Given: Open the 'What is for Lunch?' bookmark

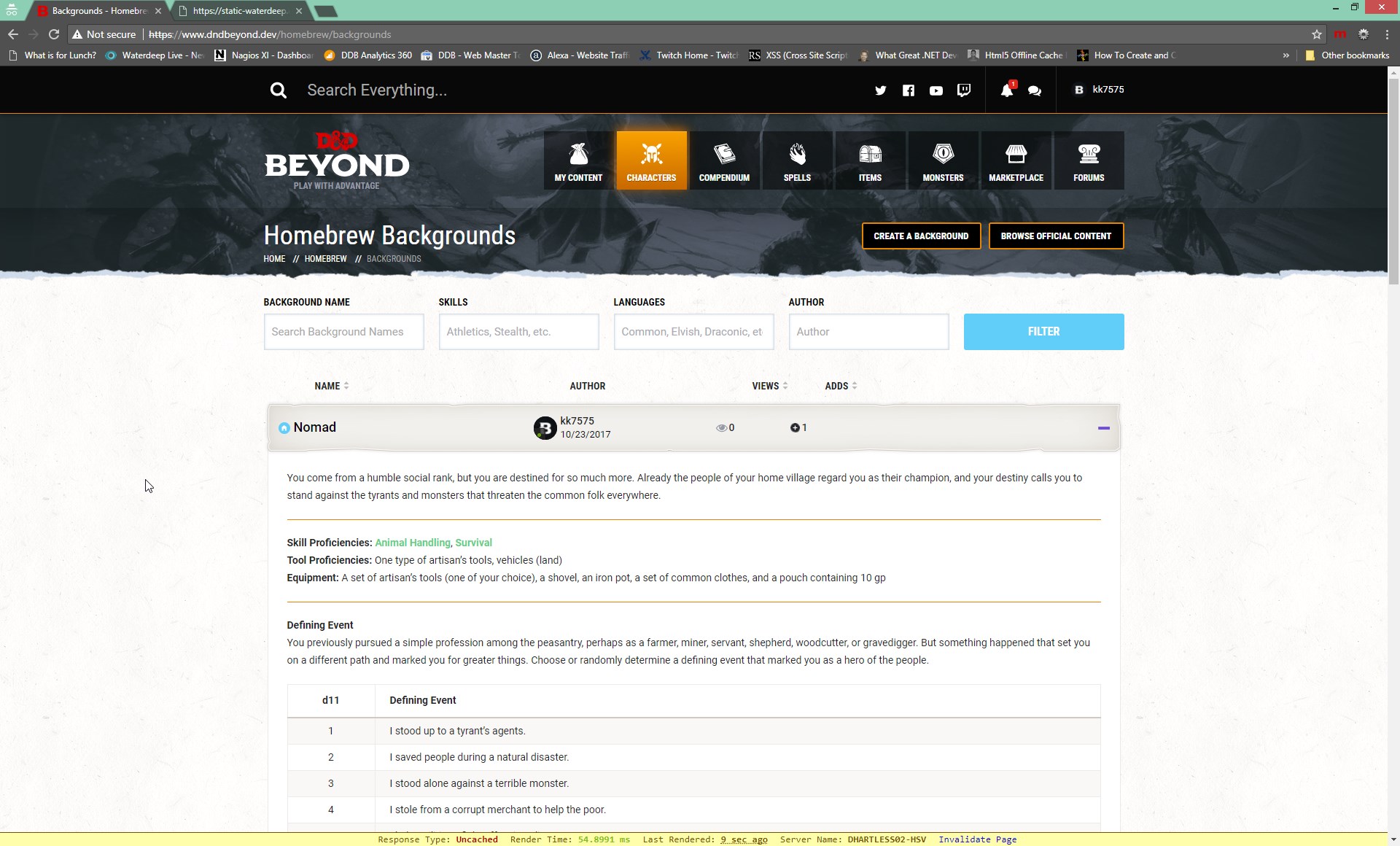Looking at the screenshot, I should [52, 55].
